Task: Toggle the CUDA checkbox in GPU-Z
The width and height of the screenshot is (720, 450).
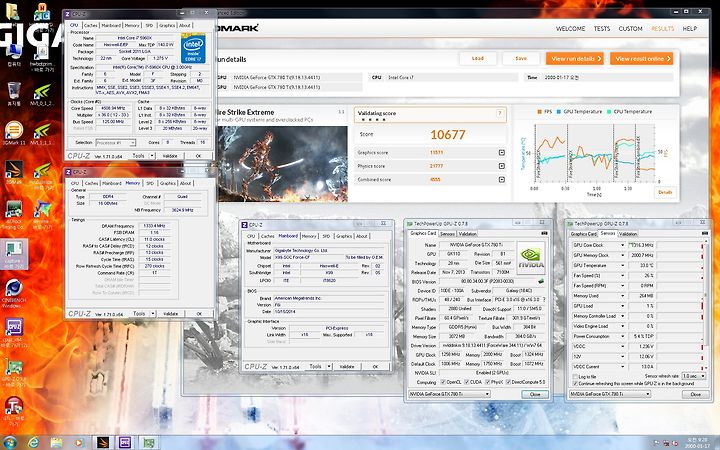Action: tap(467, 382)
